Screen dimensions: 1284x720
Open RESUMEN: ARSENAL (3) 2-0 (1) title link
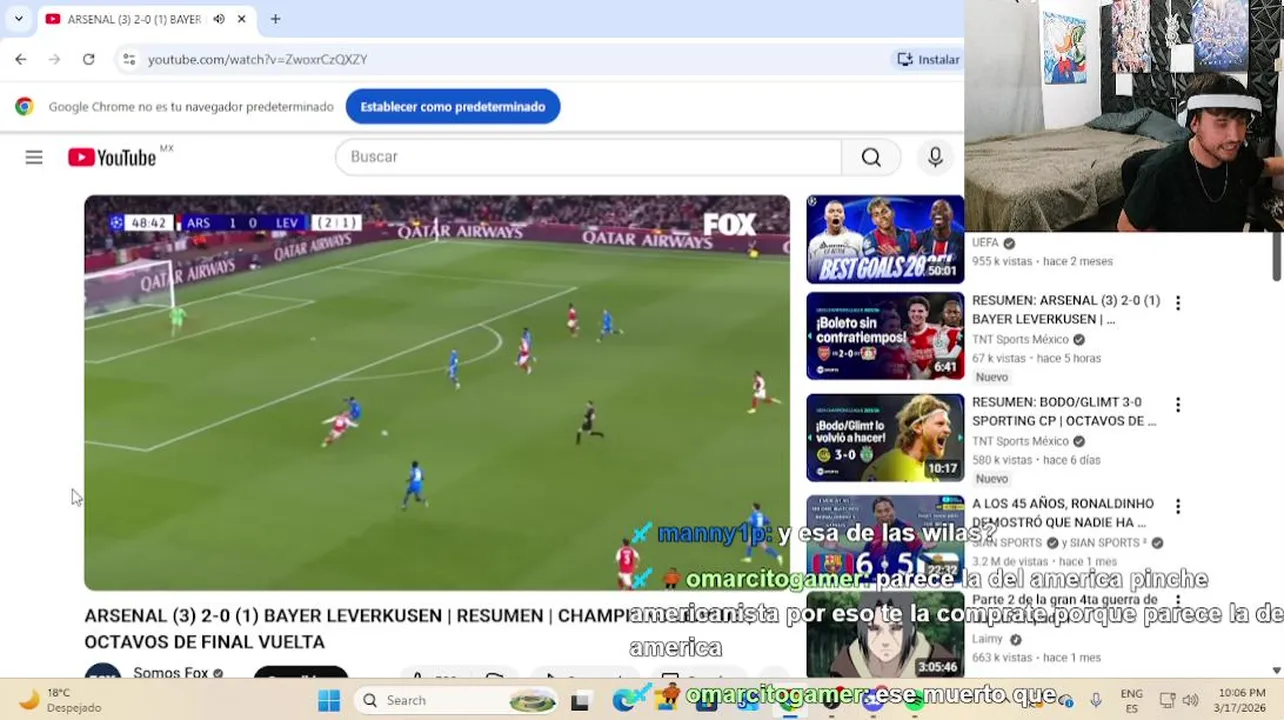1066,310
